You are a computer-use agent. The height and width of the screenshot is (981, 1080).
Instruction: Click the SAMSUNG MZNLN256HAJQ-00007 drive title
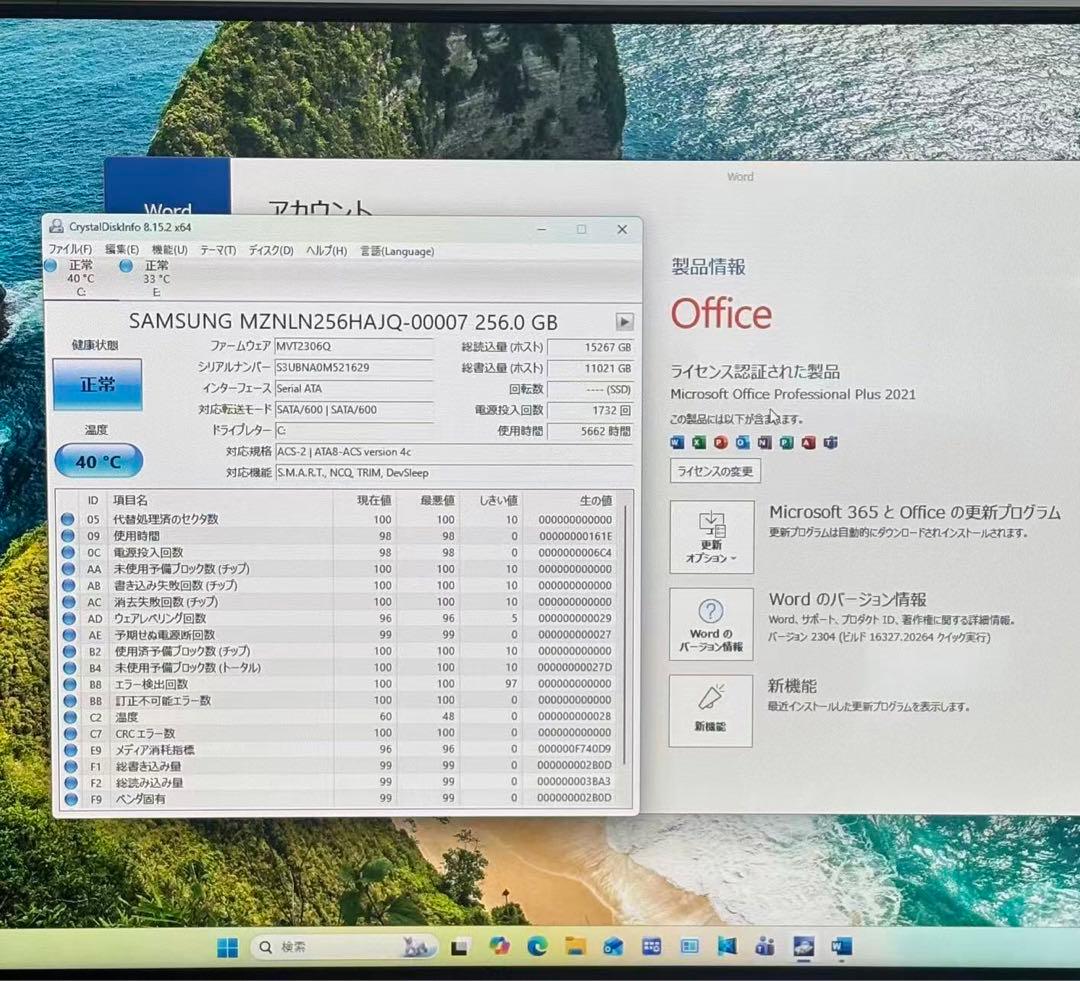pyautogui.click(x=343, y=322)
